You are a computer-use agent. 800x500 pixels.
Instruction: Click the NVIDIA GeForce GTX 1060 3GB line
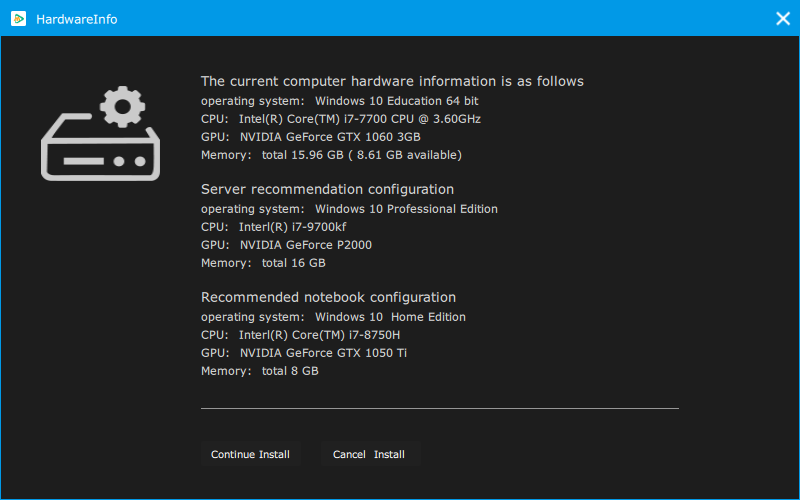(311, 137)
